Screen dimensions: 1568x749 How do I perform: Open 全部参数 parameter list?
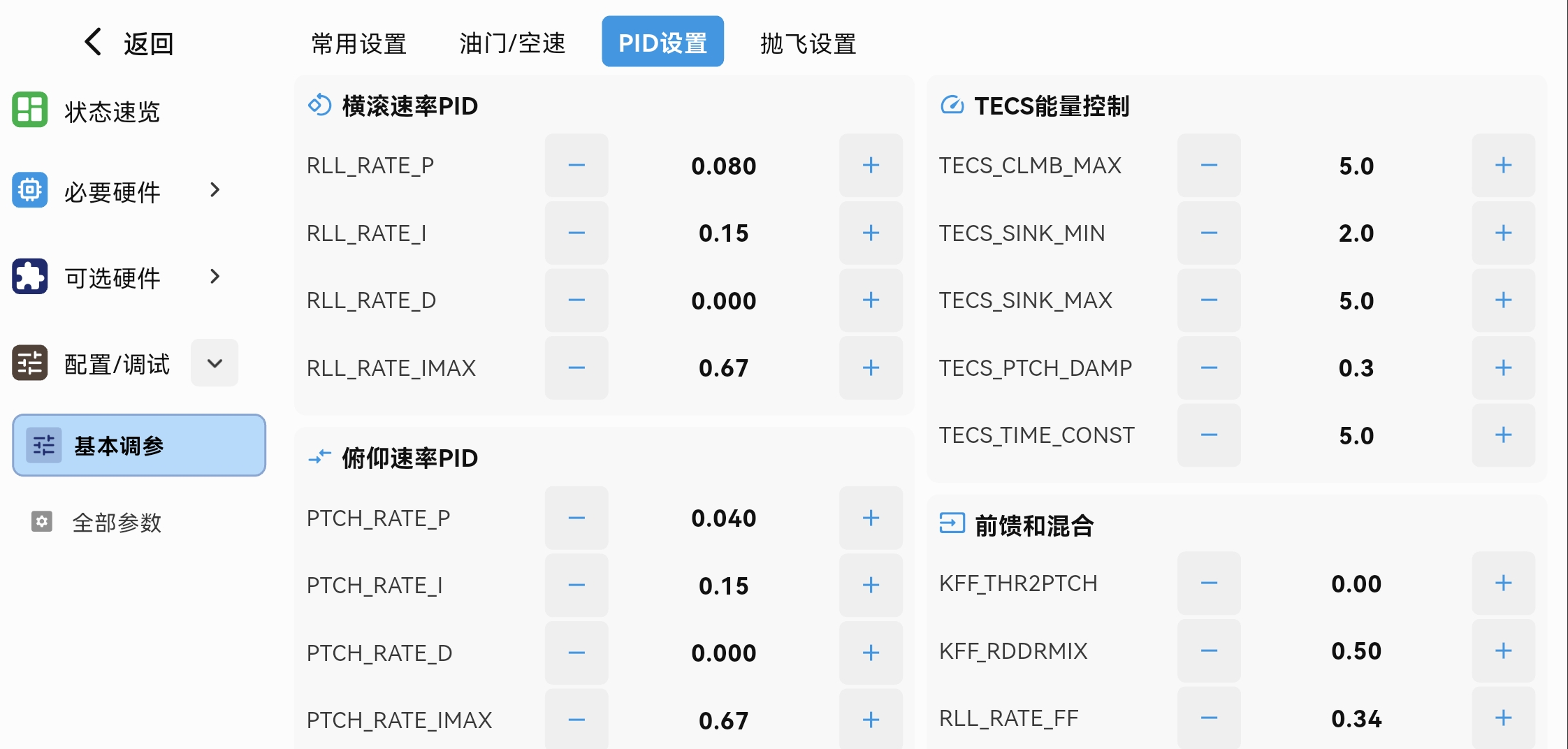point(117,522)
